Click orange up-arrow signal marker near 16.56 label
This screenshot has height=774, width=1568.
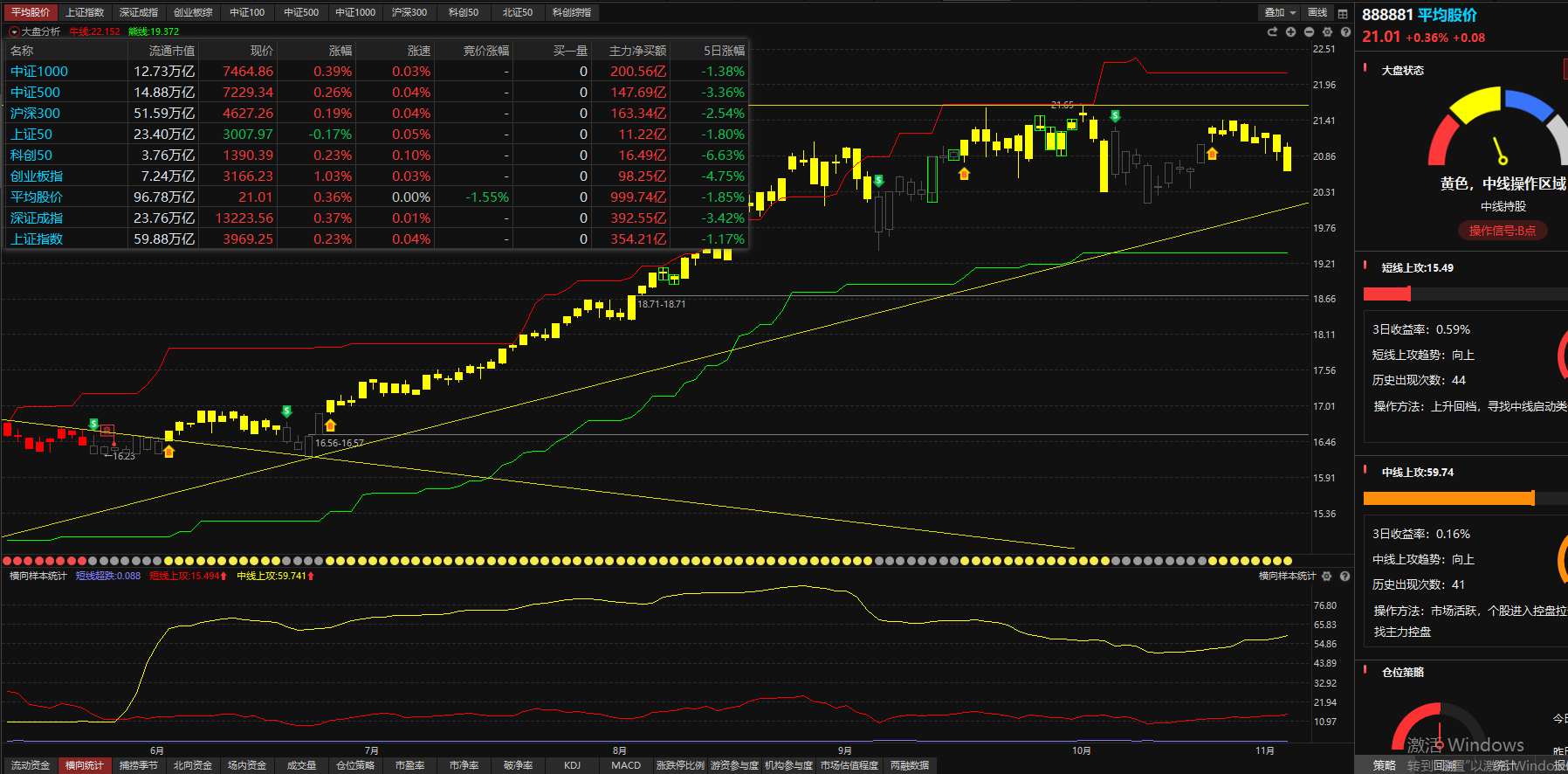tap(330, 425)
